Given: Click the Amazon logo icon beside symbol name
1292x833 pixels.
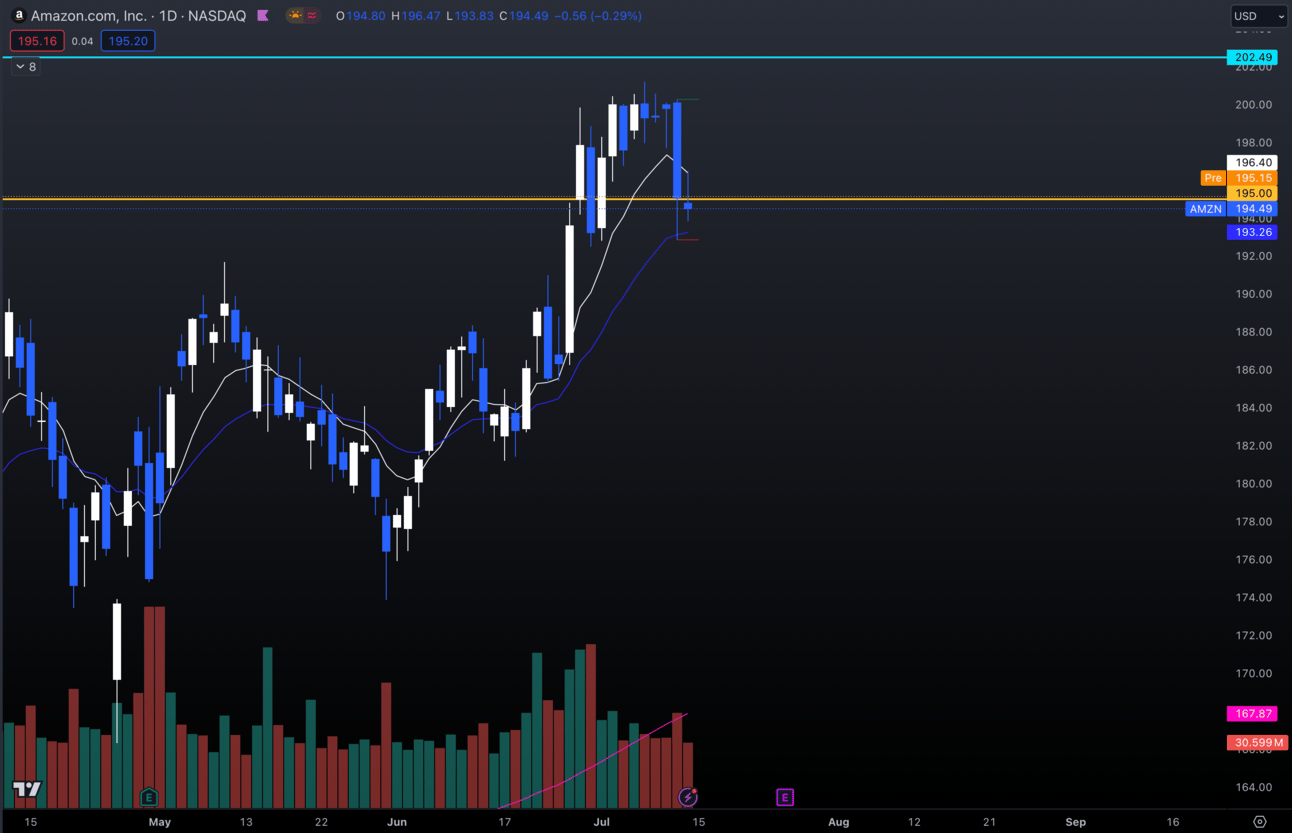Looking at the screenshot, I should pyautogui.click(x=18, y=16).
